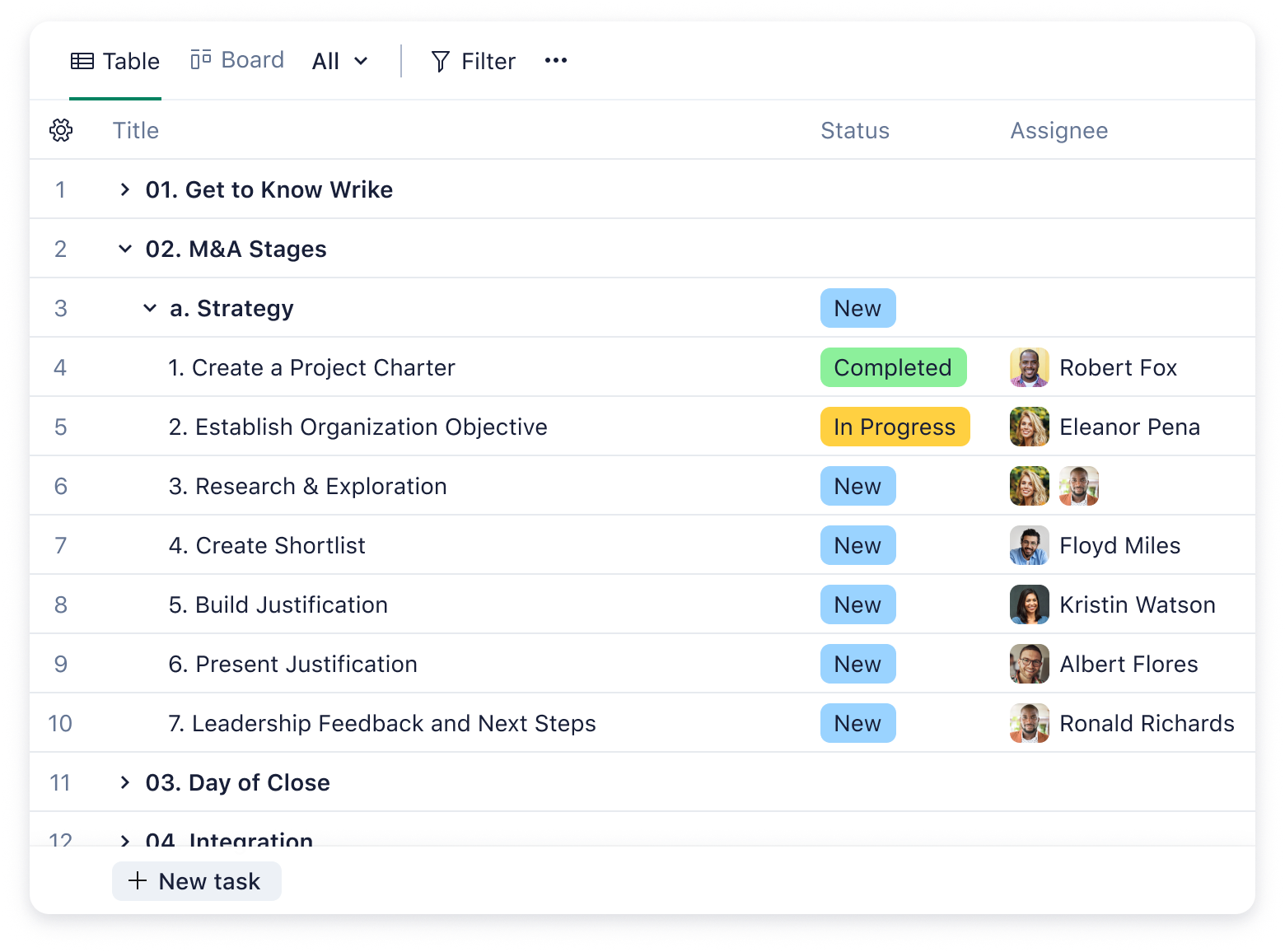1285x952 pixels.
Task: Click the Completed status badge
Action: (894, 367)
